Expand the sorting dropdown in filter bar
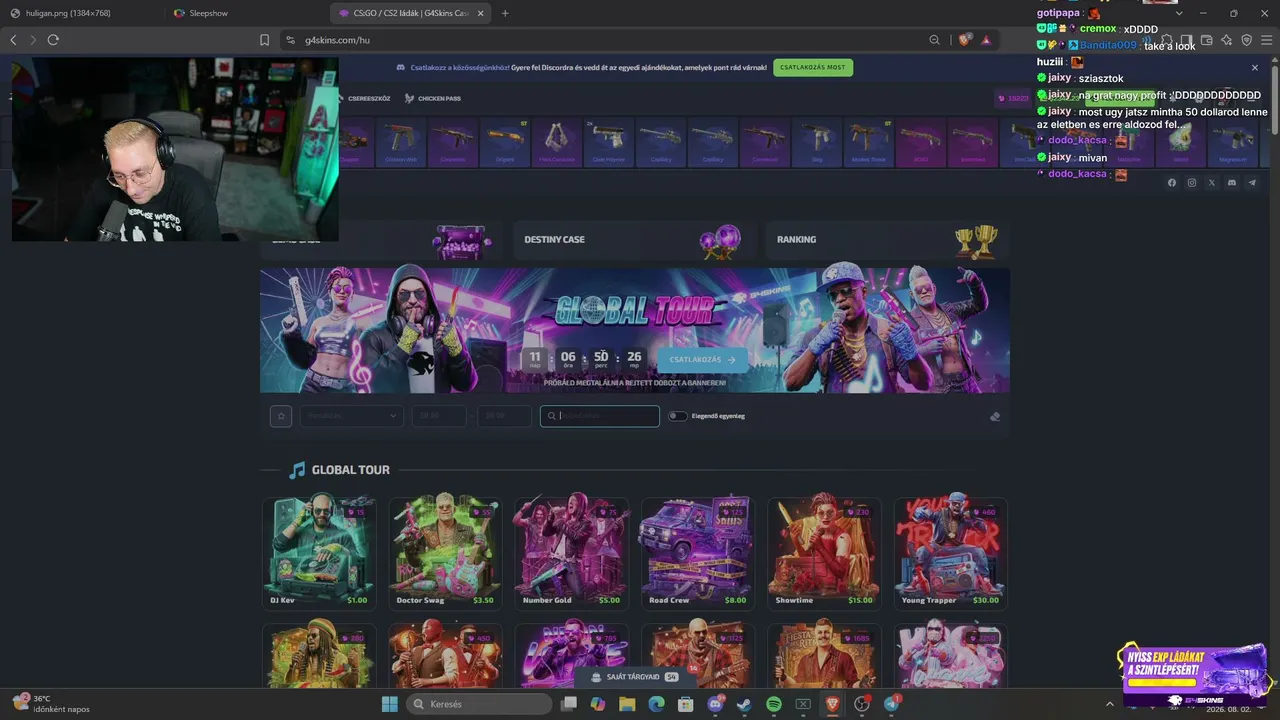Image resolution: width=1280 pixels, height=720 pixels. click(x=351, y=416)
